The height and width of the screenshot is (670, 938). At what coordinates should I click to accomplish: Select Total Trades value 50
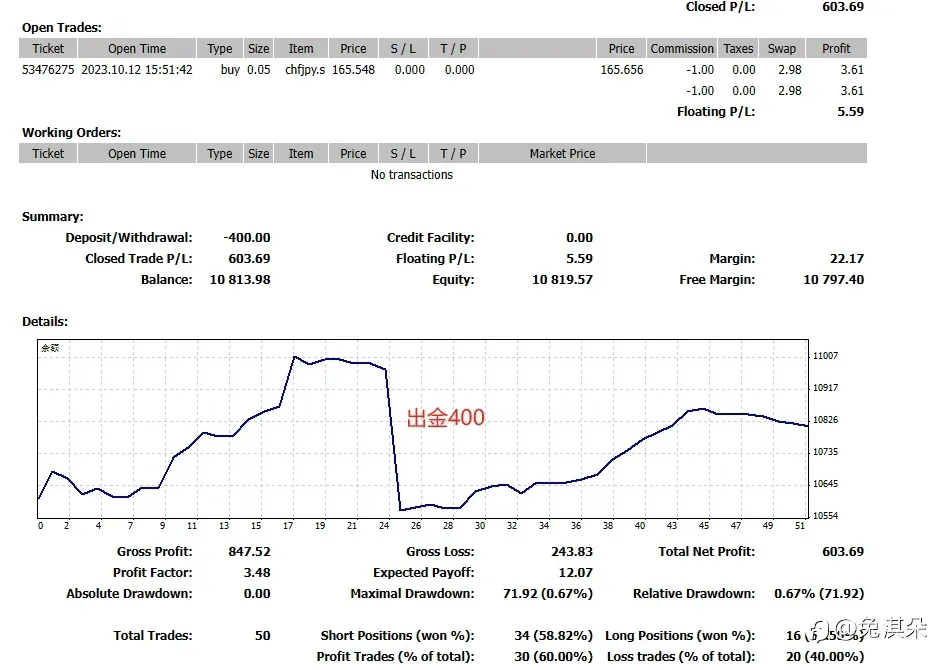[263, 635]
